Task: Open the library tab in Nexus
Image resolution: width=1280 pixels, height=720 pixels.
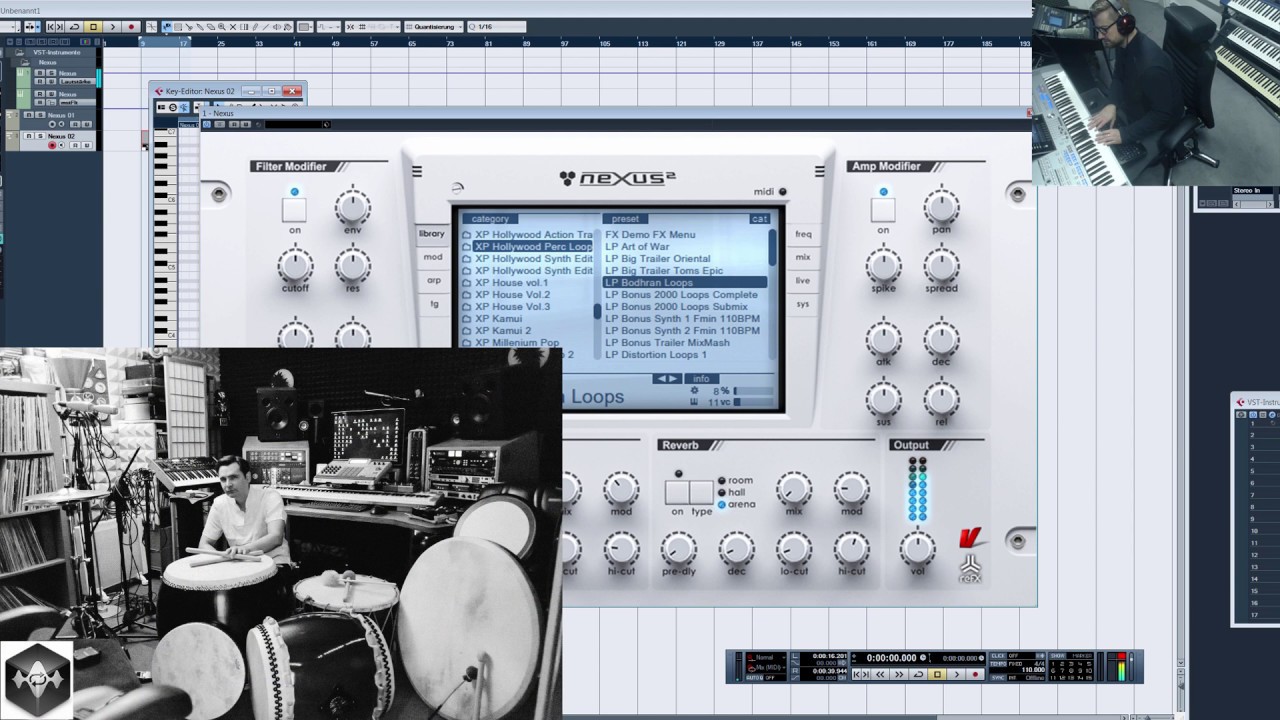Action: point(432,234)
